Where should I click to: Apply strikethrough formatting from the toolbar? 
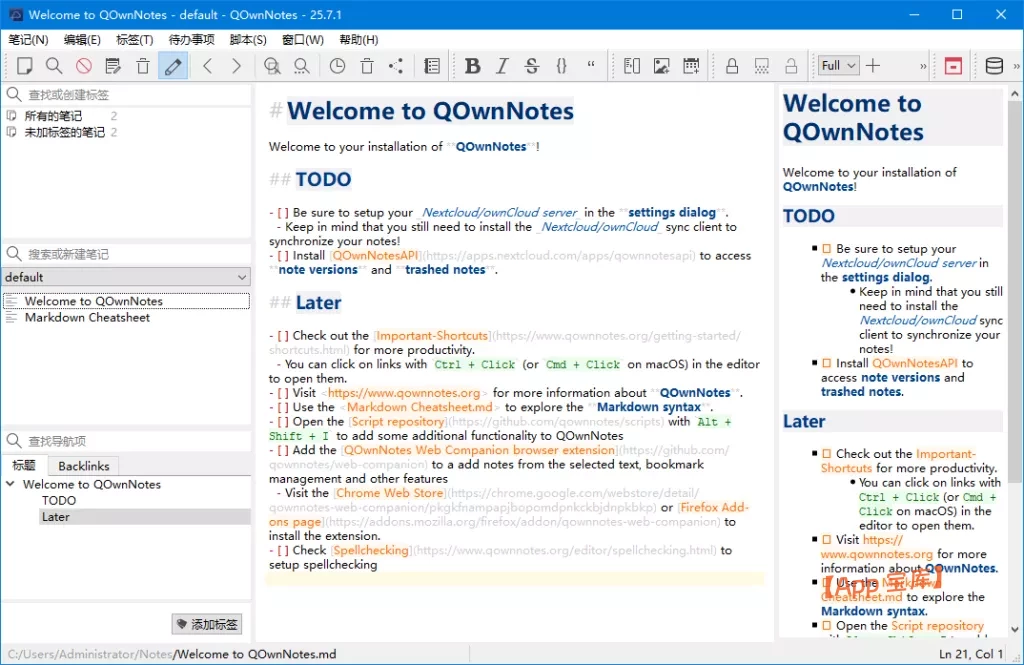click(531, 66)
